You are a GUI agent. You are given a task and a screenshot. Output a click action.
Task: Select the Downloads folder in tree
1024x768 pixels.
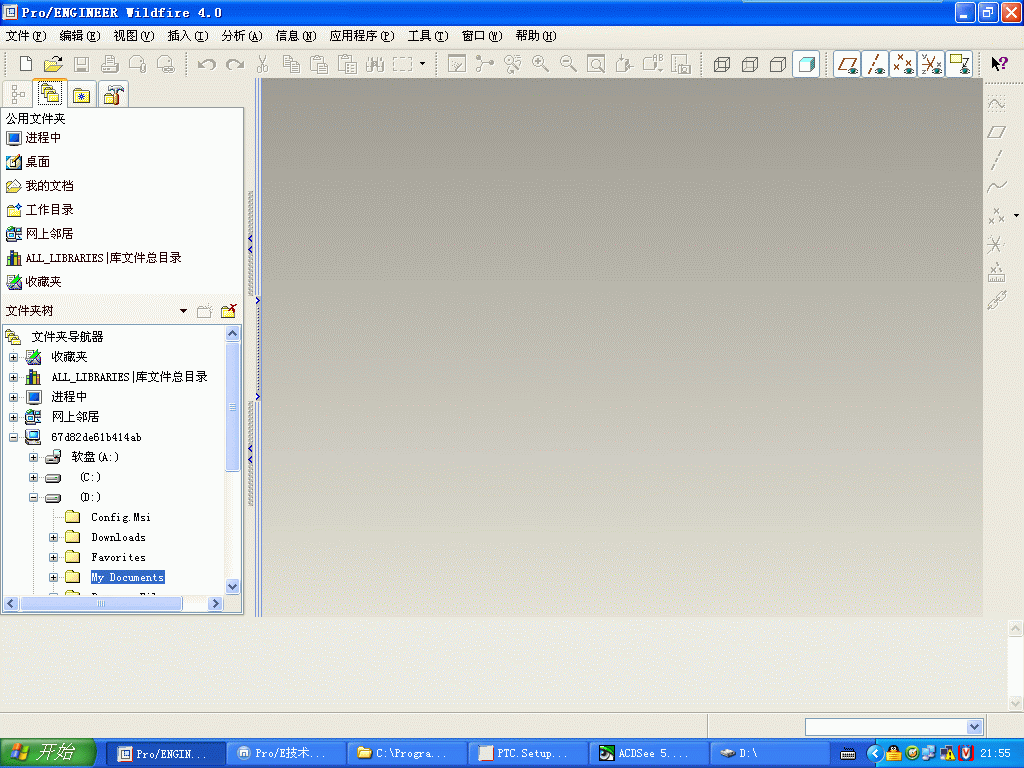(118, 537)
